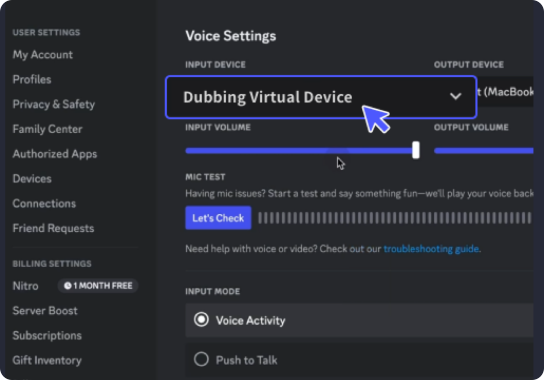Start mic test with Let's Check
The height and width of the screenshot is (380, 544).
(218, 218)
